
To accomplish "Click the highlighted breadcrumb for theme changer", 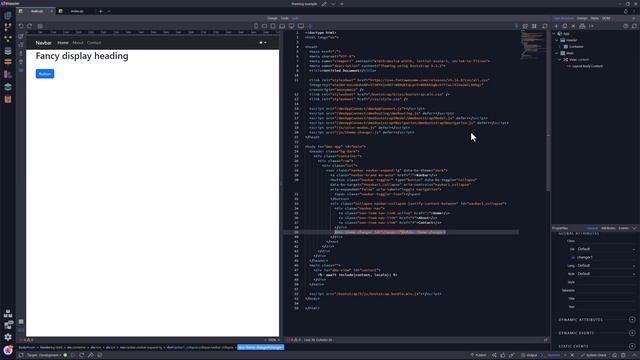I will click(x=260, y=347).
